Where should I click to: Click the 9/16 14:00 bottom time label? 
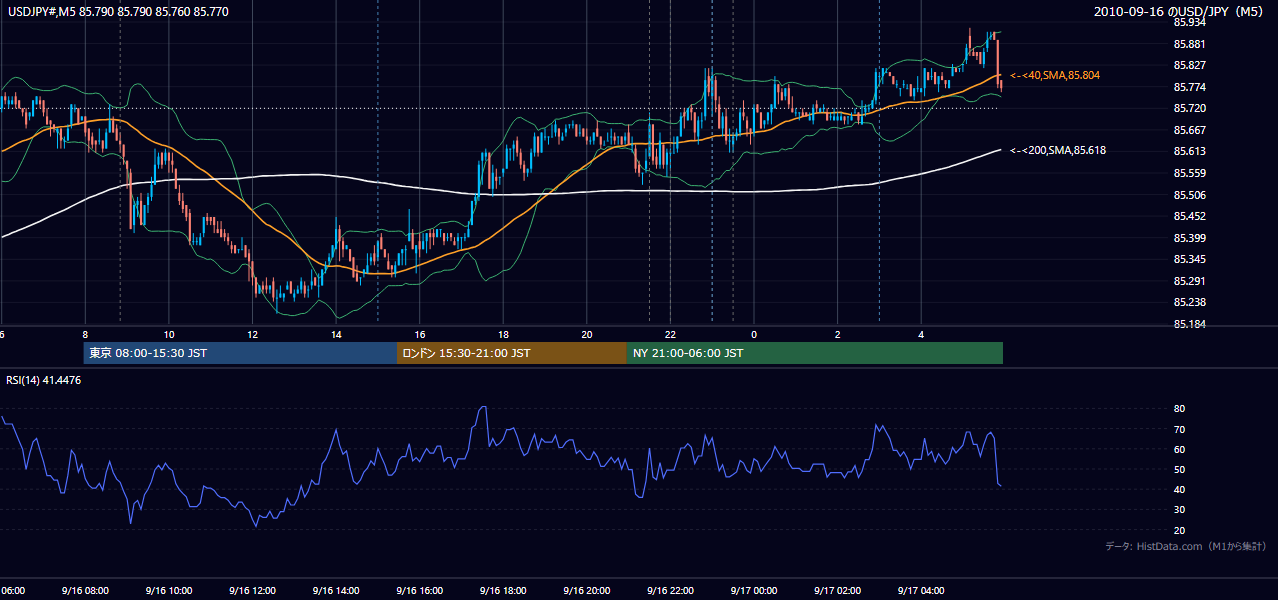point(335,591)
